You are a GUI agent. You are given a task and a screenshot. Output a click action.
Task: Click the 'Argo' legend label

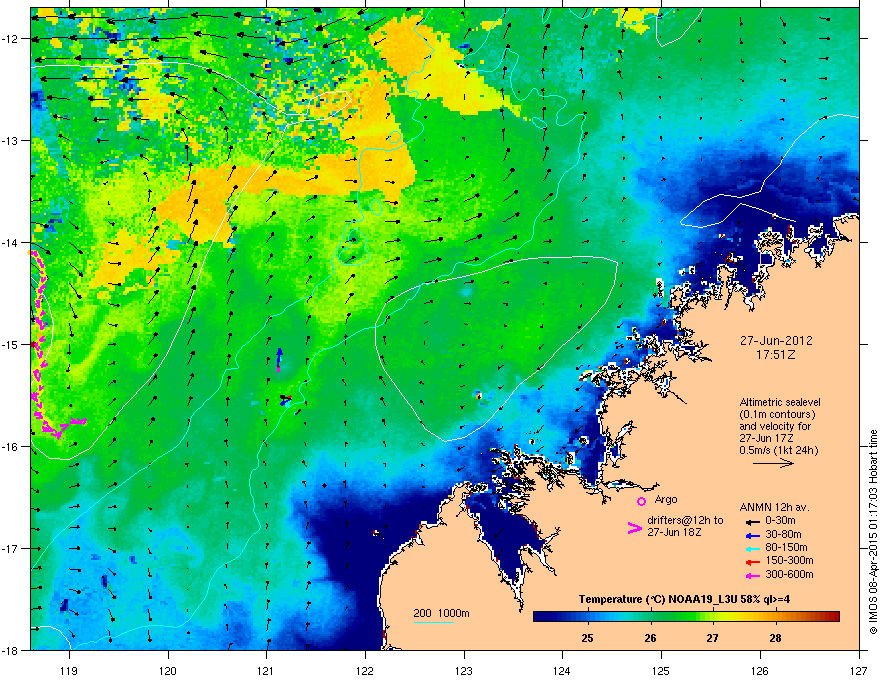[666, 499]
